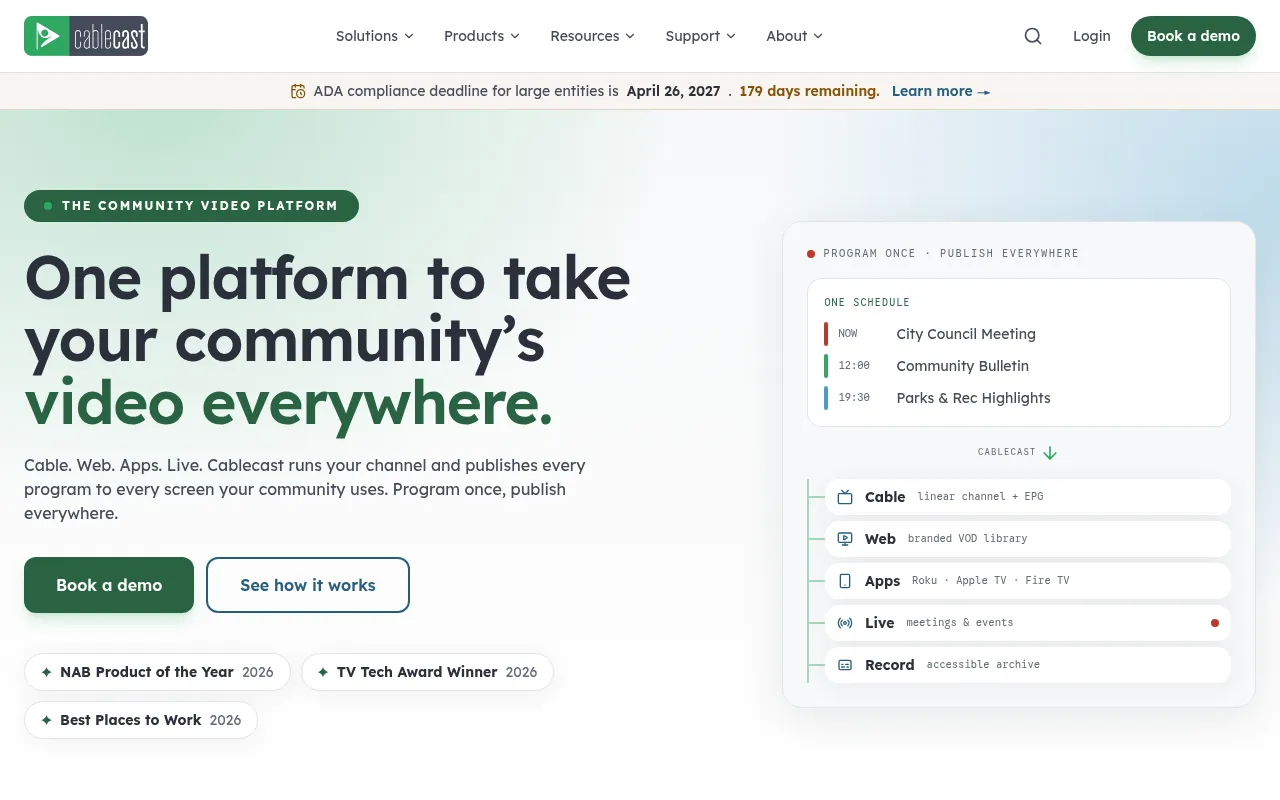
Task: Click the star icon on Best Places badge
Action: point(46,720)
